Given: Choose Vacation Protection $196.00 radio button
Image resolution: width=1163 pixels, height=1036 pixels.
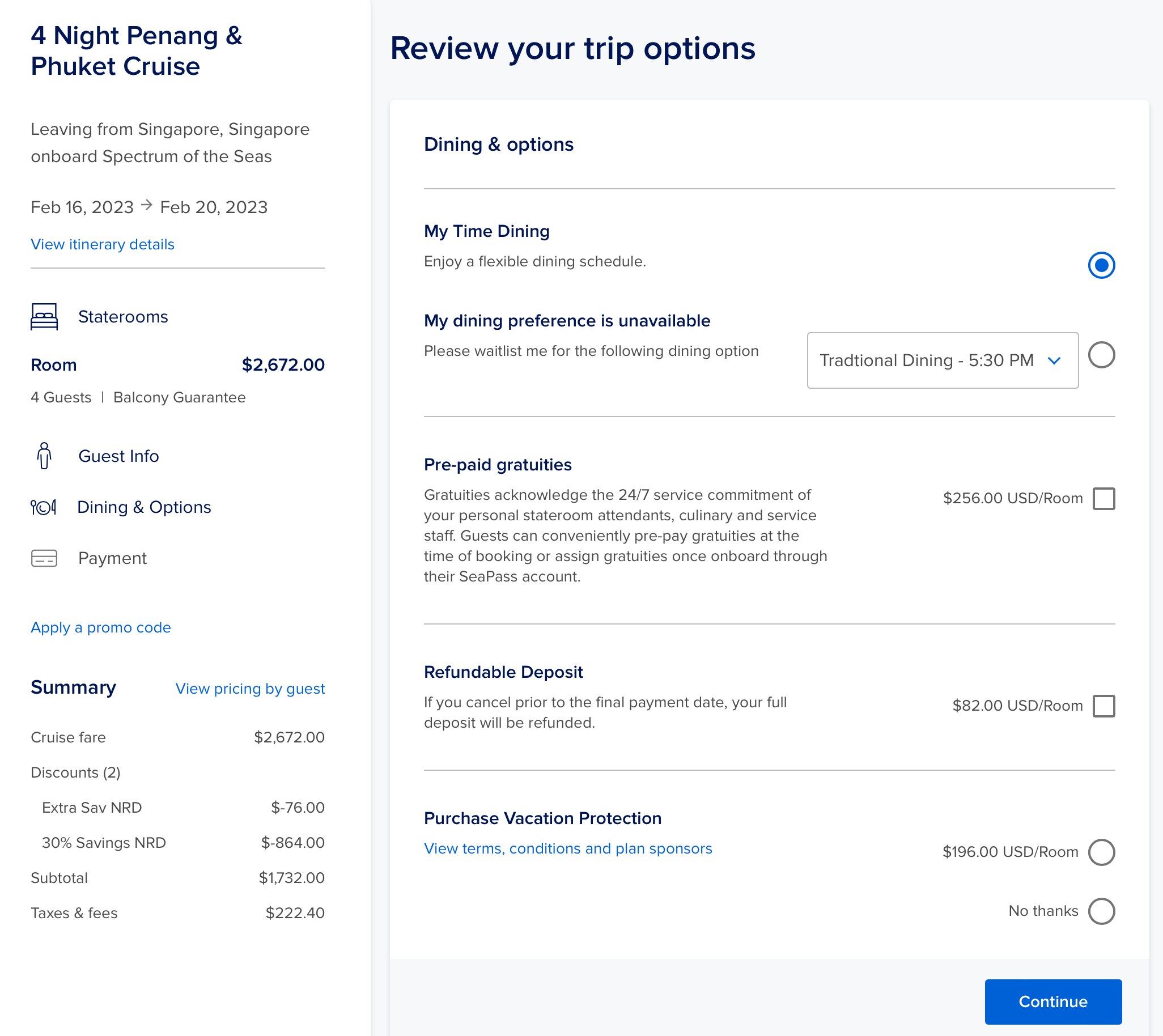Looking at the screenshot, I should pos(1101,852).
